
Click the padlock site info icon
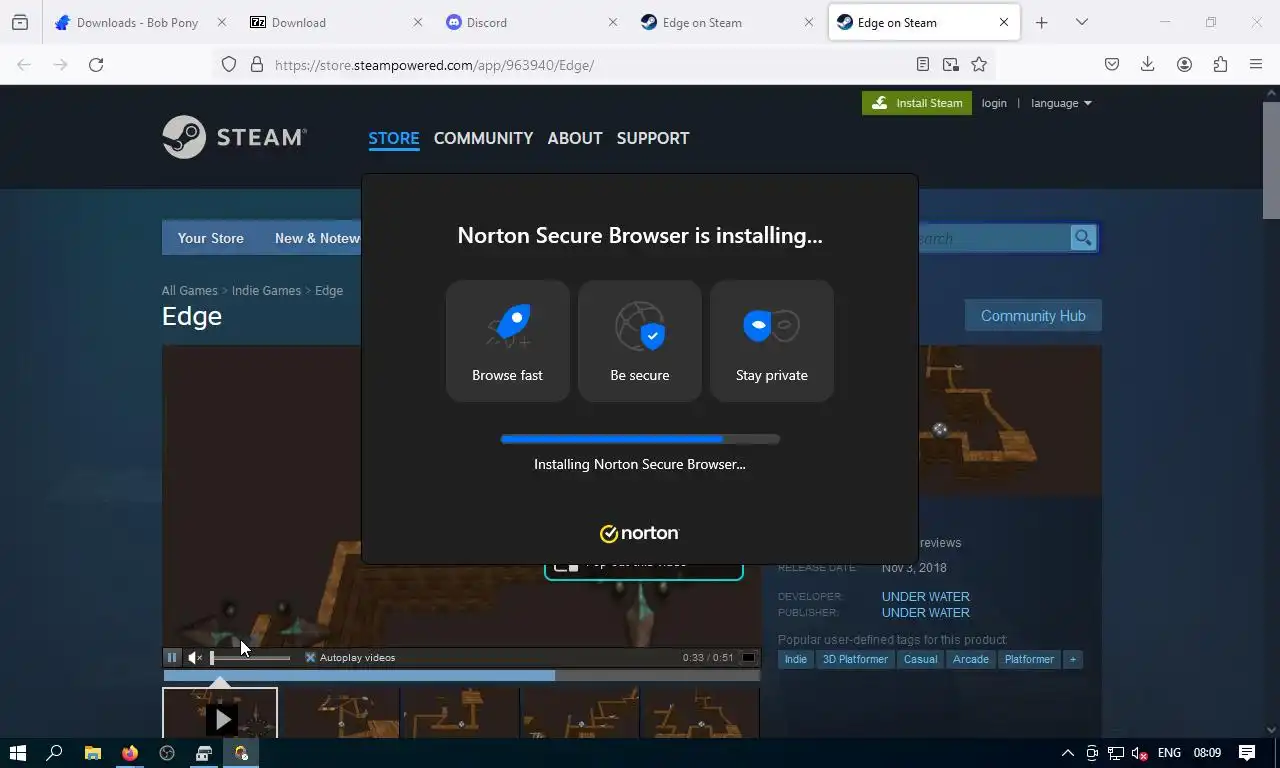(x=257, y=64)
